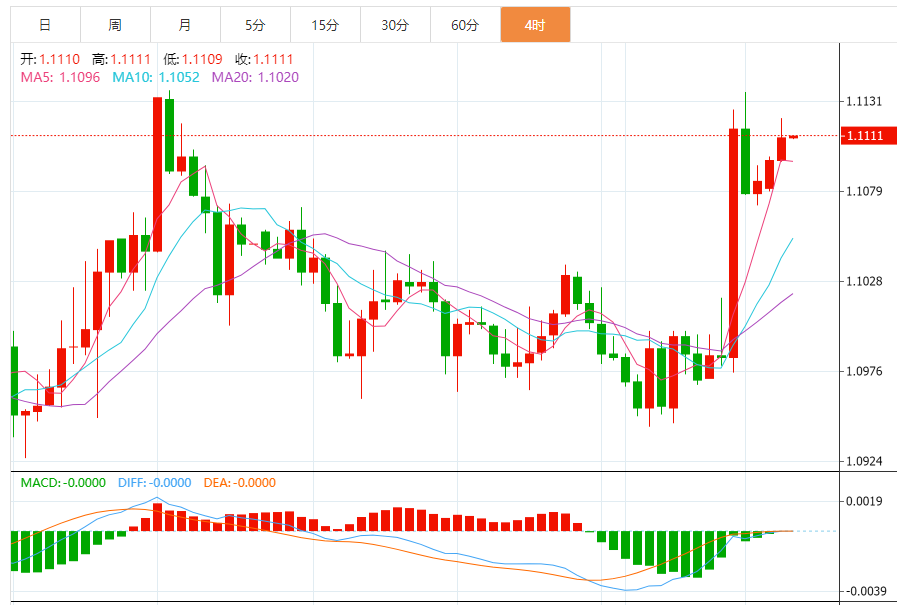Screen dimensions: 897x605
Task: Click the red current price tag 1.1111
Action: coord(868,136)
